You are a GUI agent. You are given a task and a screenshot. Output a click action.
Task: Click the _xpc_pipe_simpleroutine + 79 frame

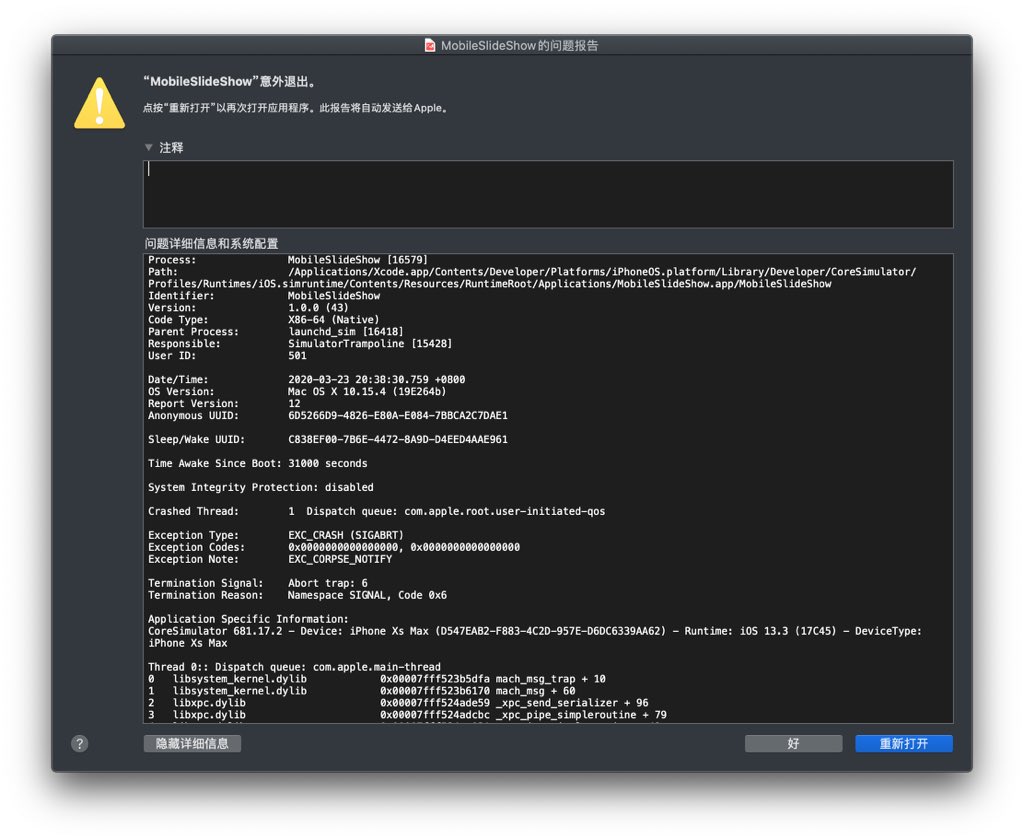point(407,715)
